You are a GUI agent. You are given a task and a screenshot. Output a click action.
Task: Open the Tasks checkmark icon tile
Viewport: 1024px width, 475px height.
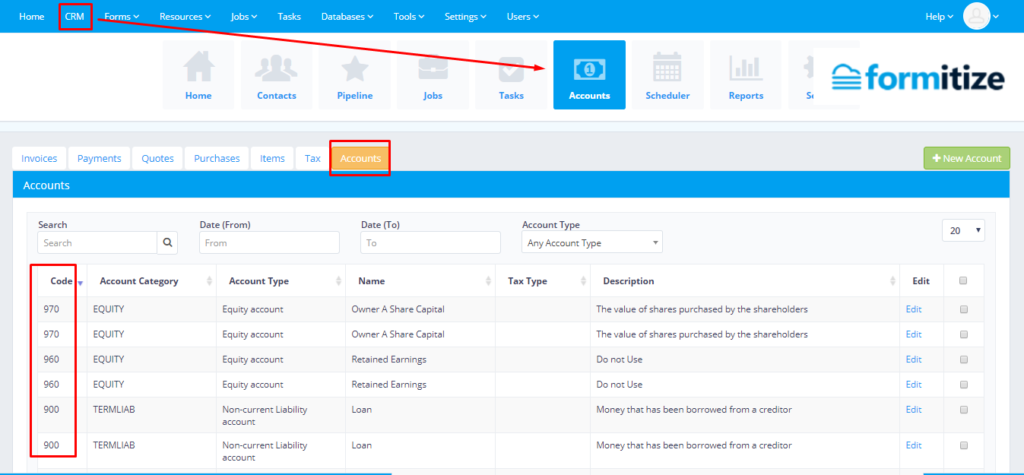[x=511, y=75]
